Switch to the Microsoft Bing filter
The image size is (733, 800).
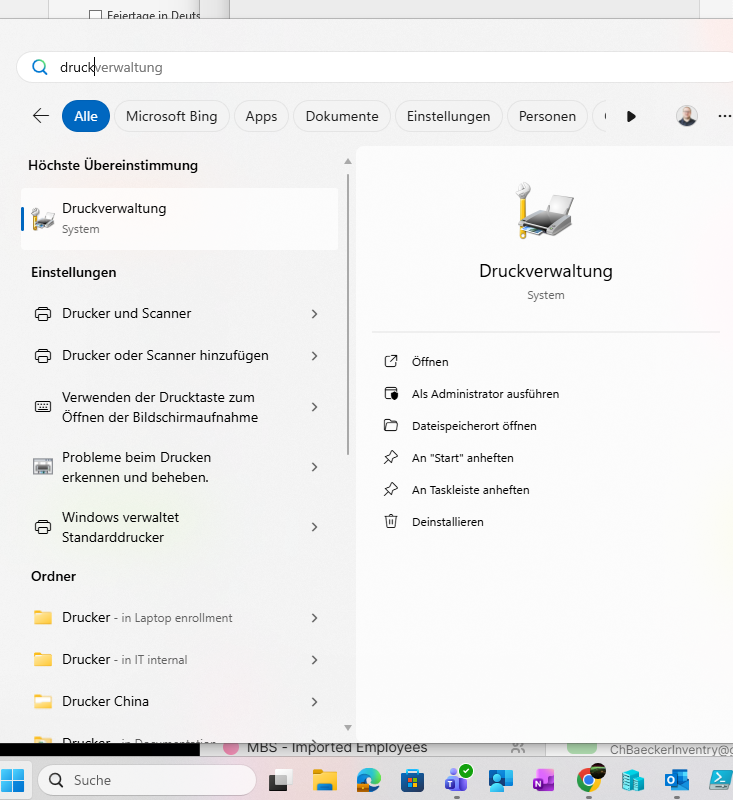171,116
